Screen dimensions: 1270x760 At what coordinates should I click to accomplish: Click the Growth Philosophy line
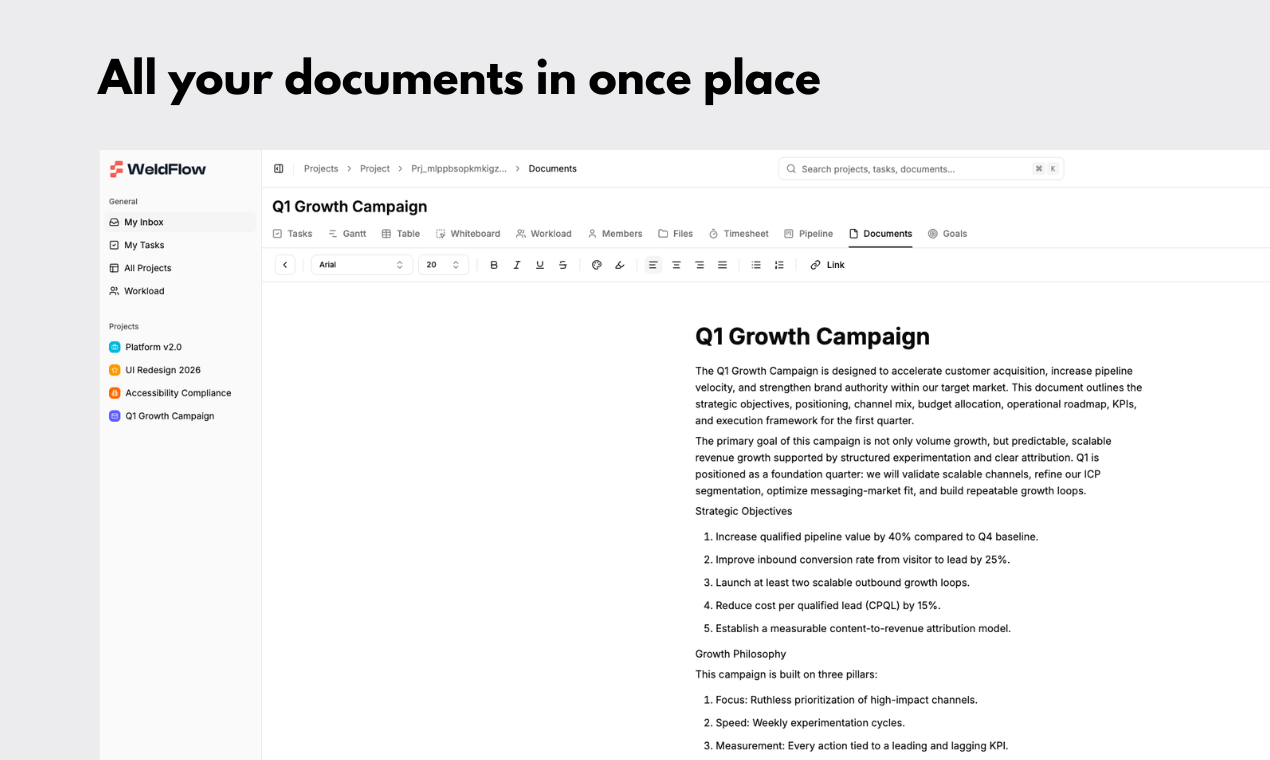tap(741, 654)
